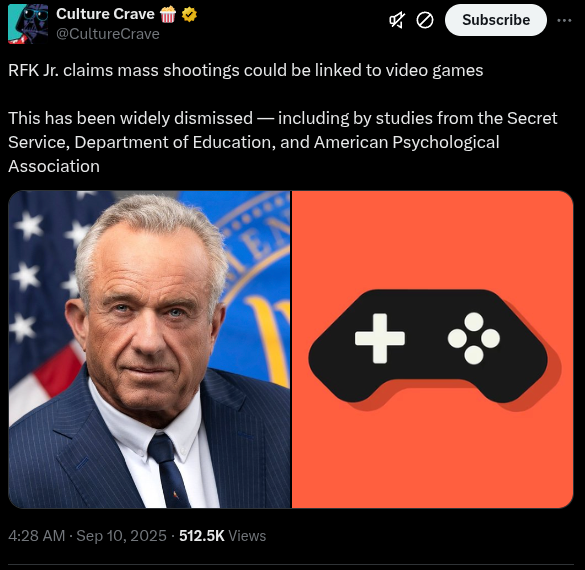Select the headline sentence about video games
Image resolution: width=585 pixels, height=570 pixels.
coord(246,70)
